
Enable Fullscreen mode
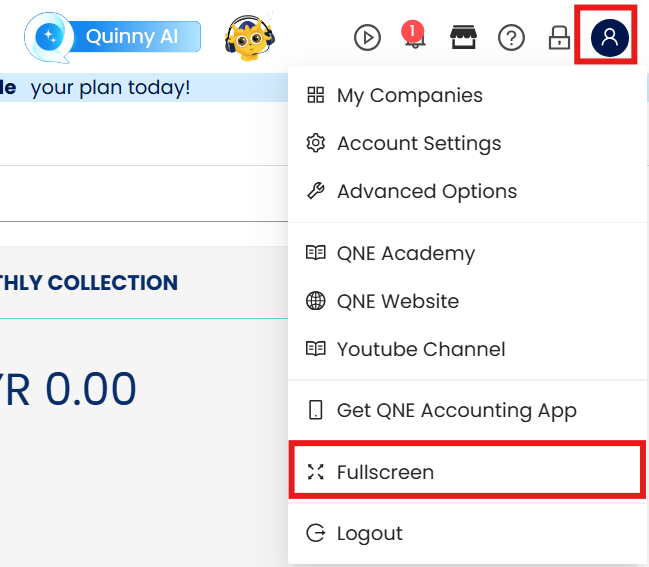point(385,472)
